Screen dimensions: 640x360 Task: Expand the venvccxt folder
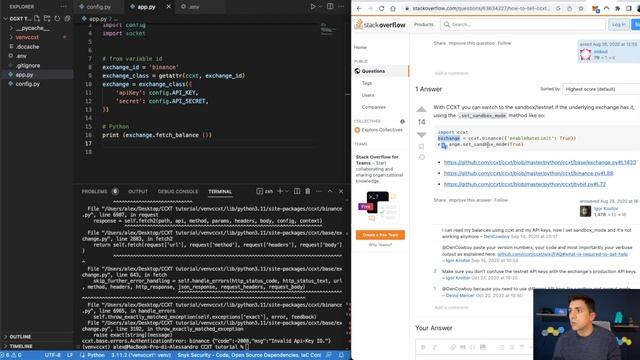27,37
